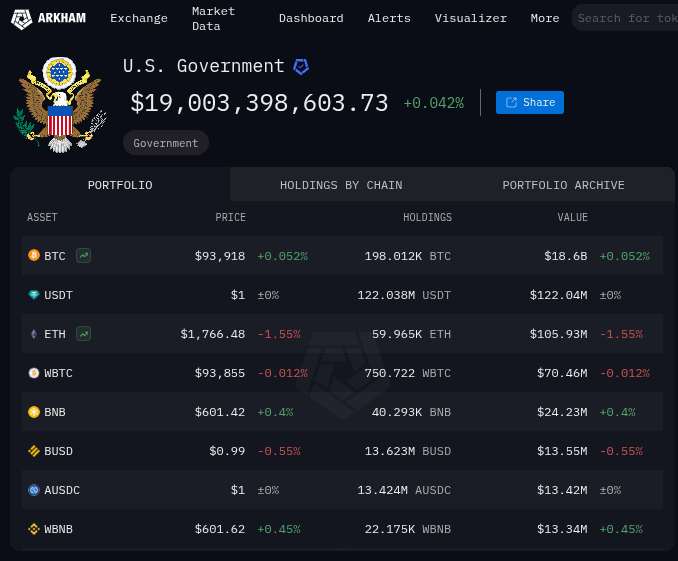The width and height of the screenshot is (678, 561).
Task: Click the ETH asset name
Action: (x=55, y=334)
